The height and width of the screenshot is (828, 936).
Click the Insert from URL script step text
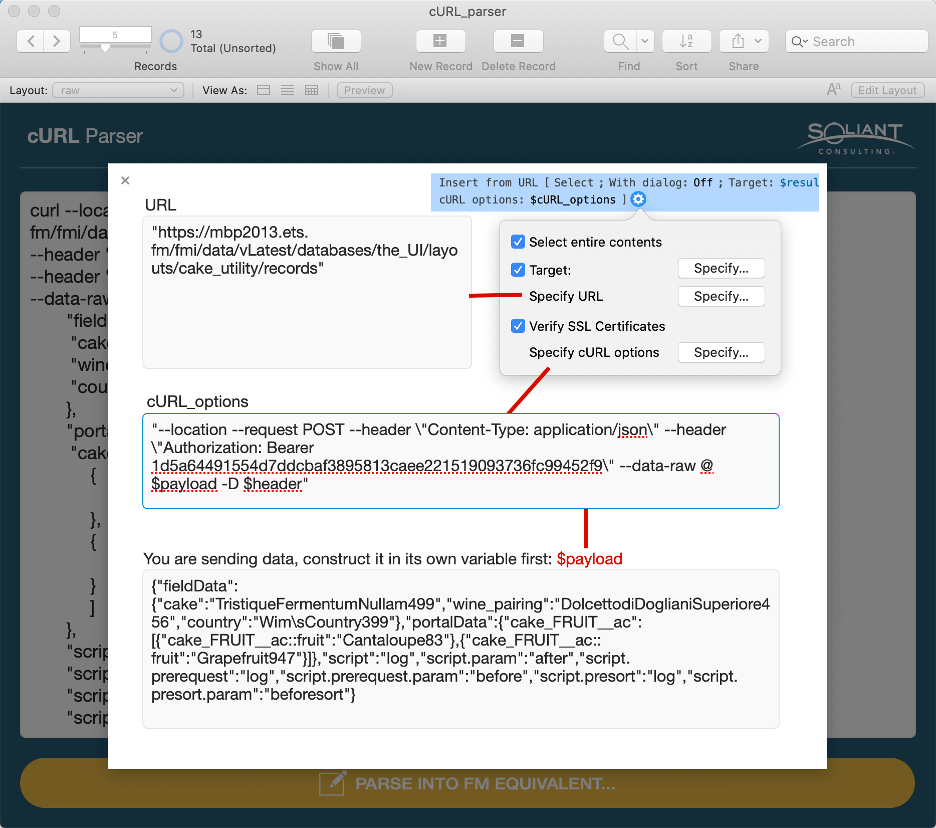[x=625, y=191]
